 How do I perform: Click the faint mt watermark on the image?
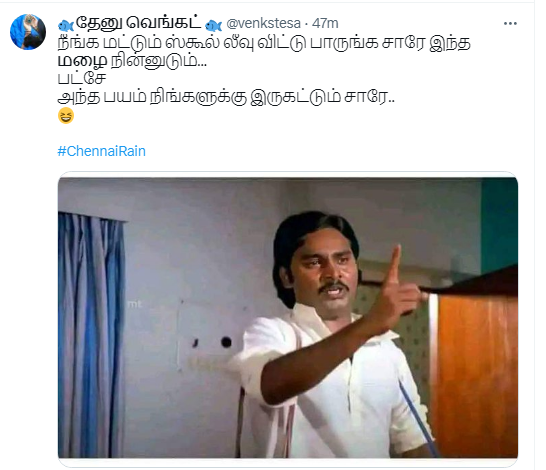(x=134, y=304)
